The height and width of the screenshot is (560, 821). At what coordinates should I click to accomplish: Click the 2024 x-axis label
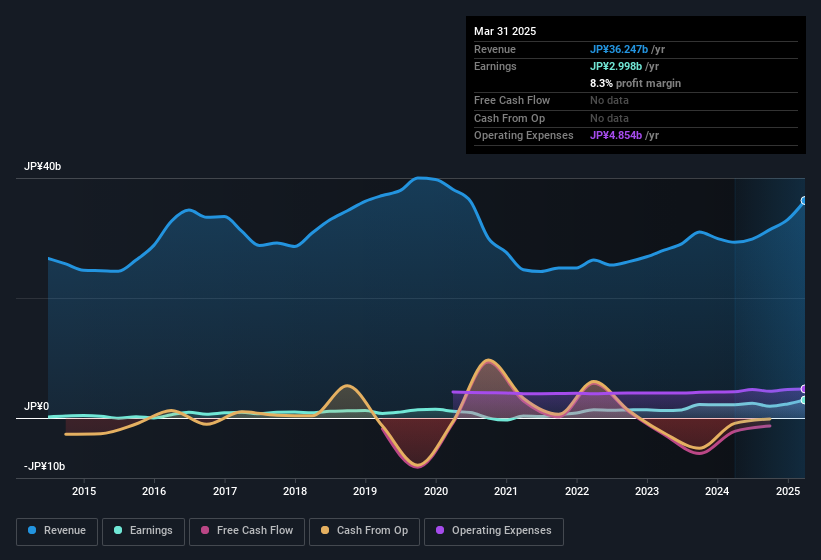click(x=717, y=491)
